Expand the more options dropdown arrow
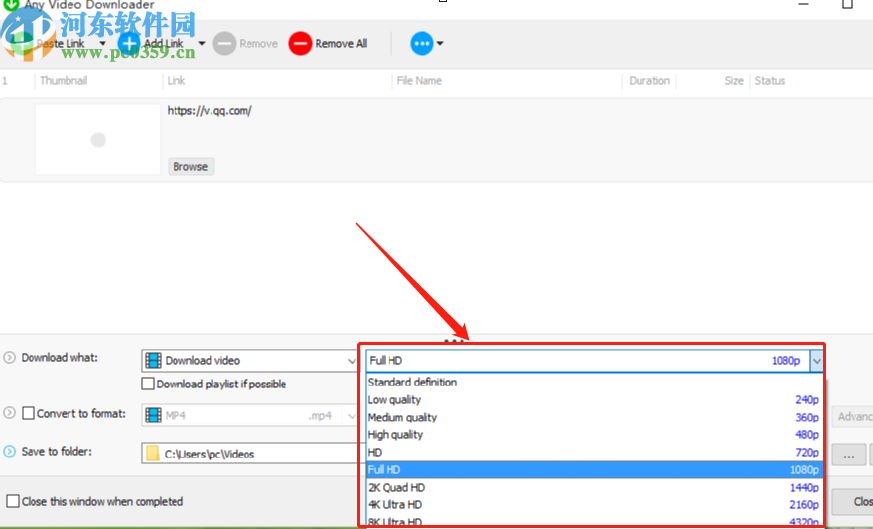 [x=440, y=43]
